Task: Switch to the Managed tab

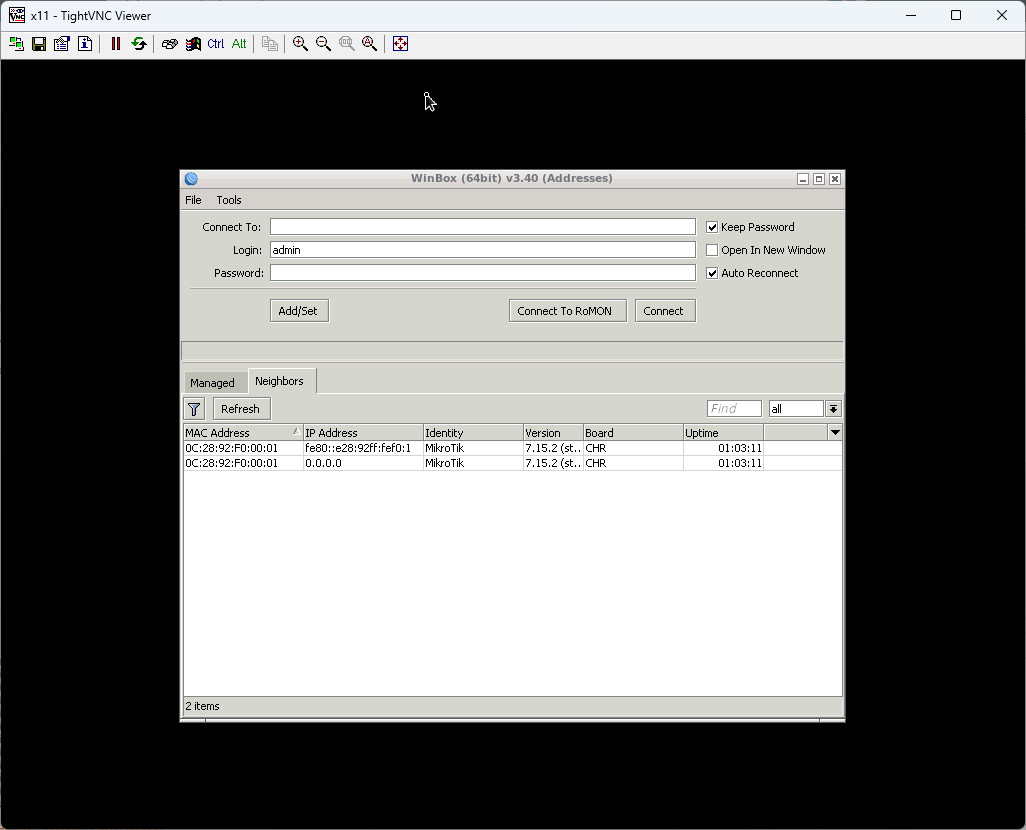Action: (214, 381)
